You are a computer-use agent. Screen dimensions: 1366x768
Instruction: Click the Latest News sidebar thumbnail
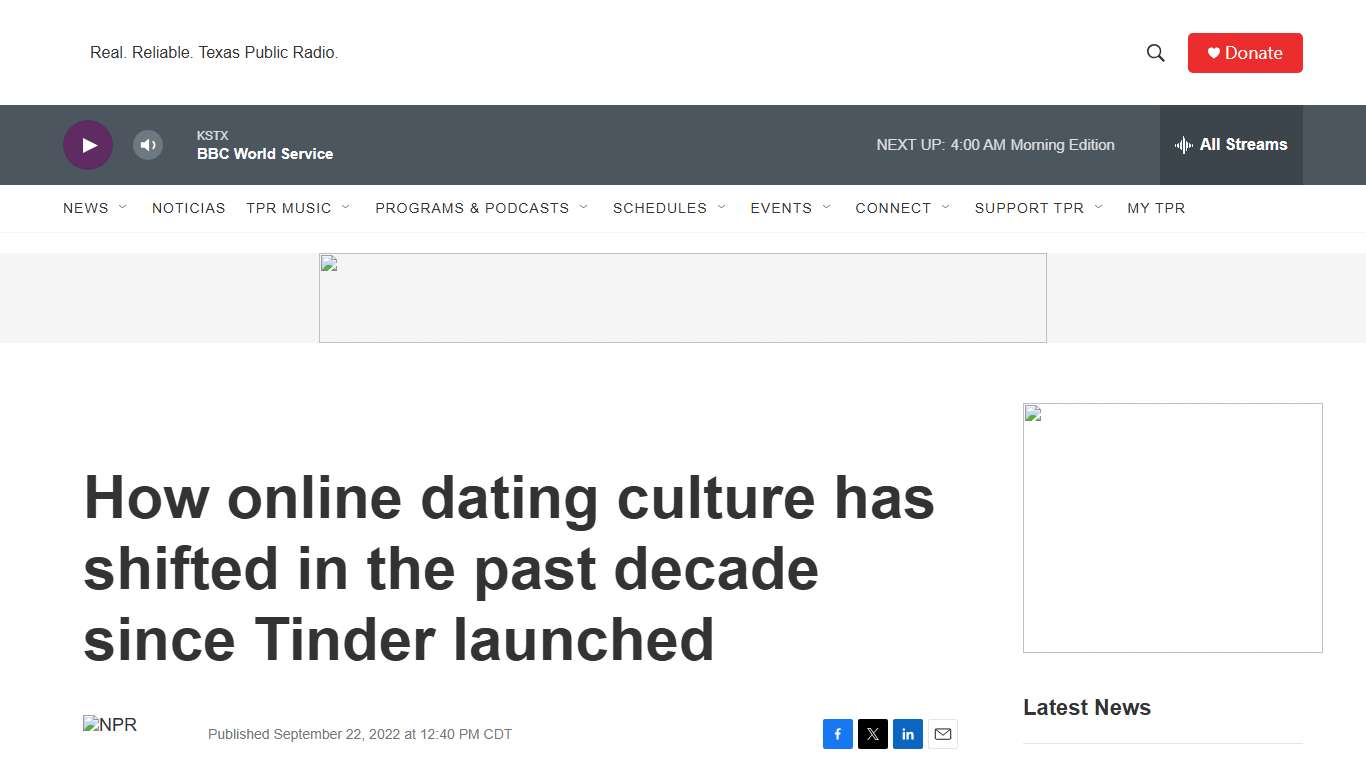click(1172, 527)
